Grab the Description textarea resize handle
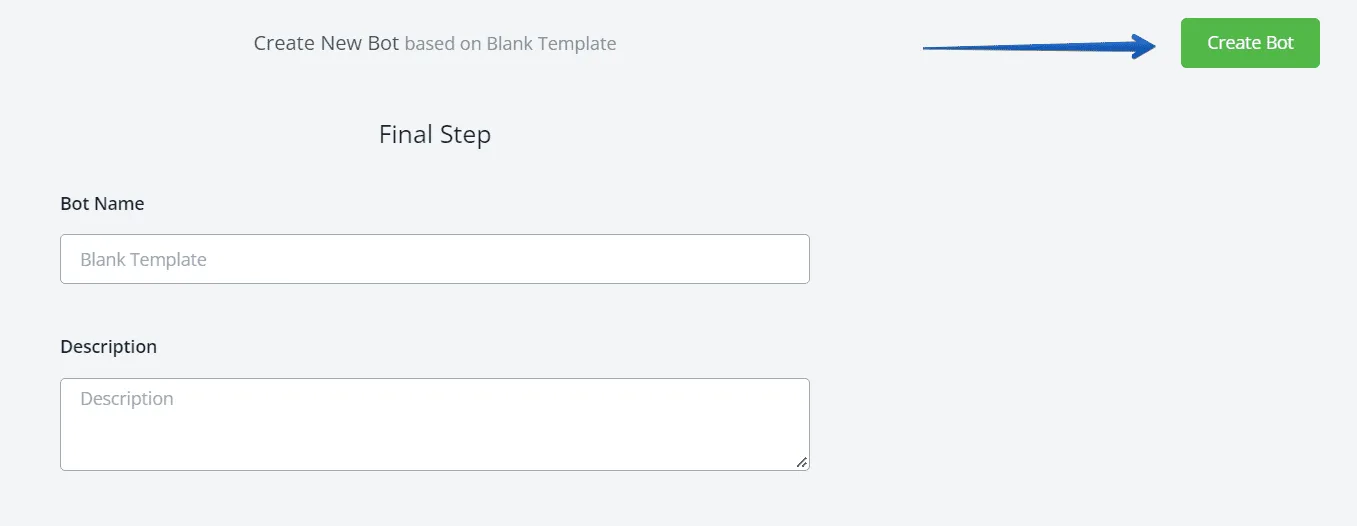This screenshot has width=1357, height=526. pyautogui.click(x=802, y=463)
